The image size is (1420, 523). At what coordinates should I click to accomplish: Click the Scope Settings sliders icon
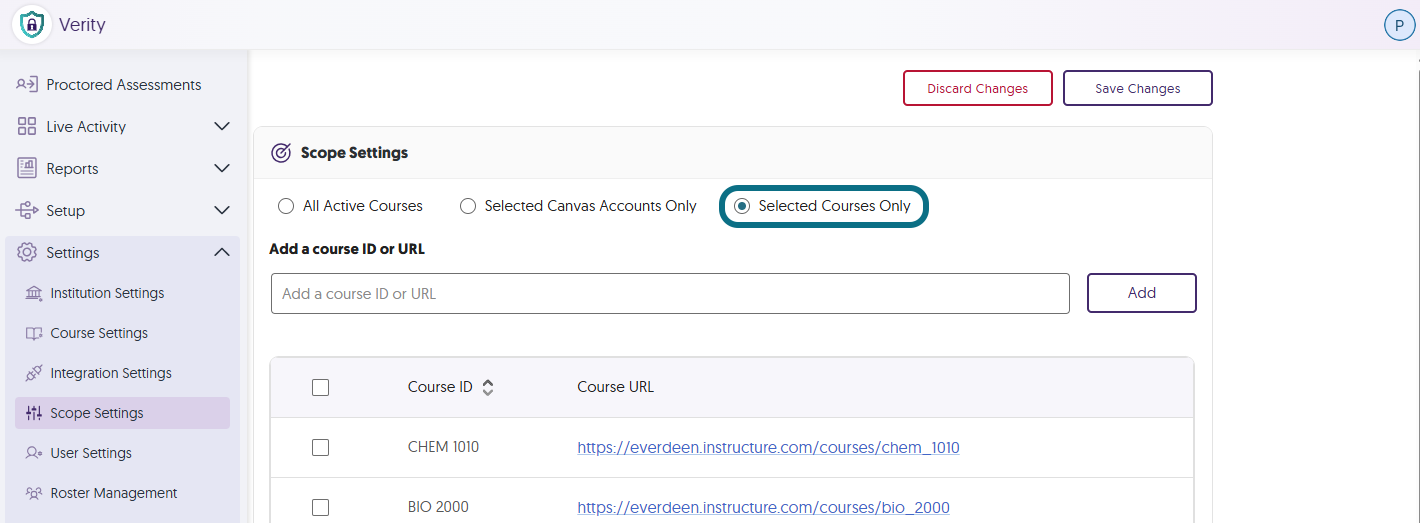point(34,413)
